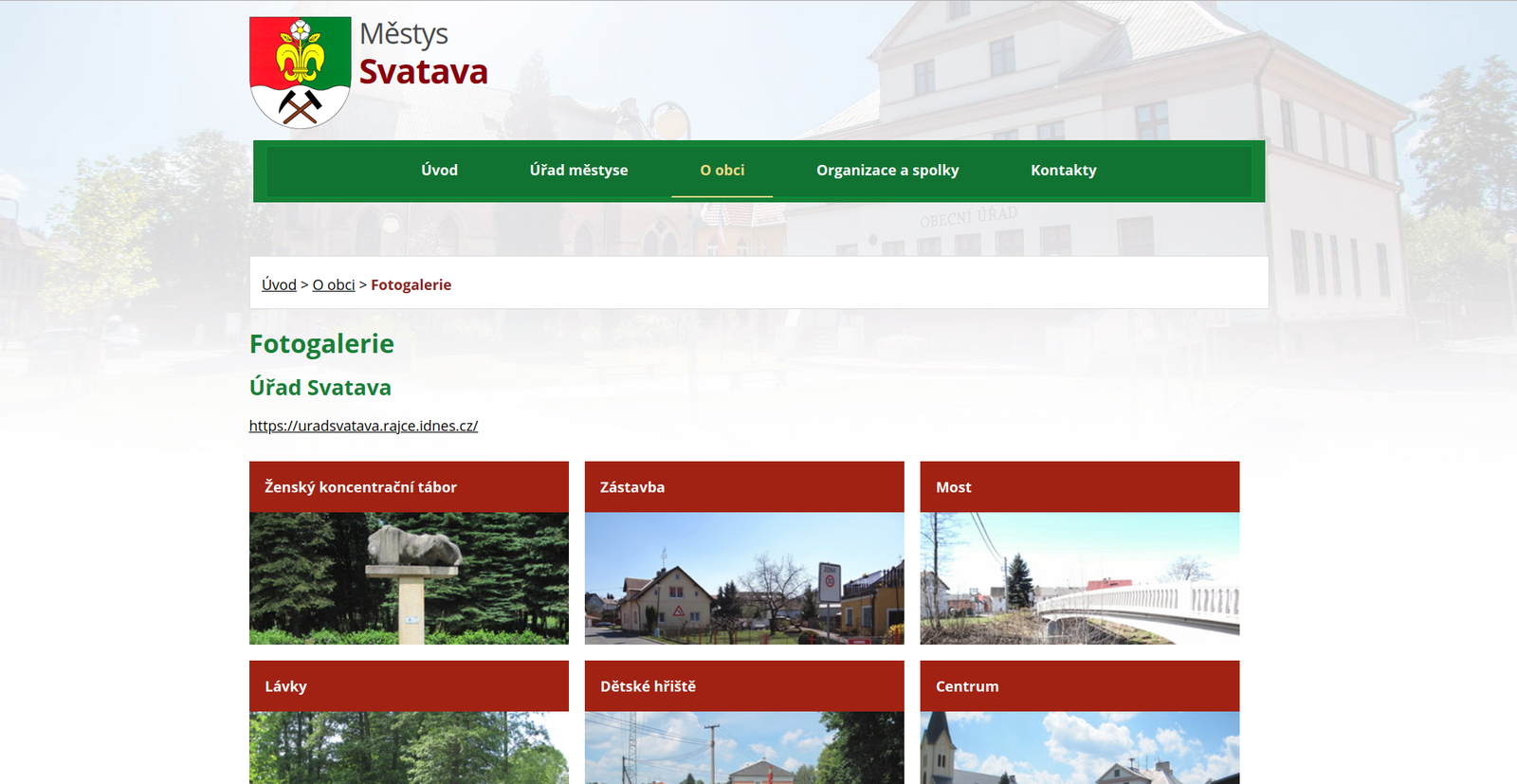Click the Centrum church photo thumbnail
1517x784 pixels.
click(x=1079, y=747)
